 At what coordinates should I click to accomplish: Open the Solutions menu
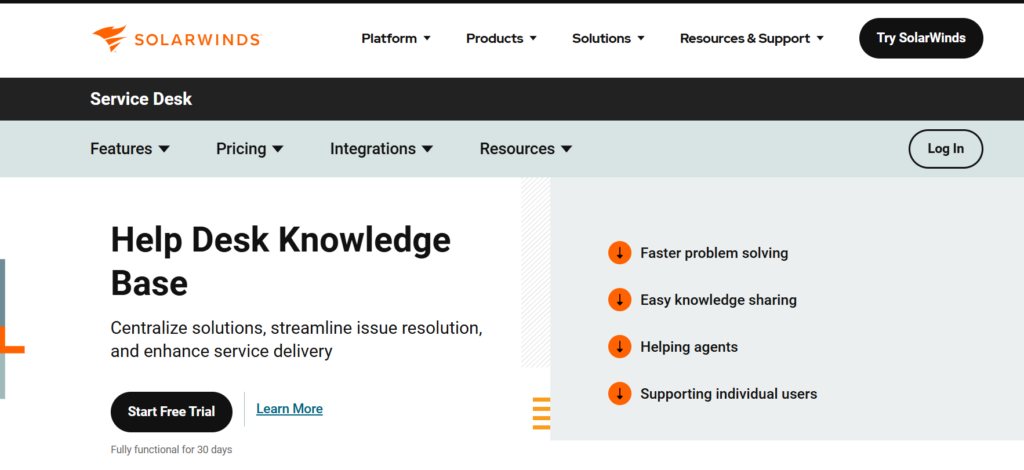[608, 39]
